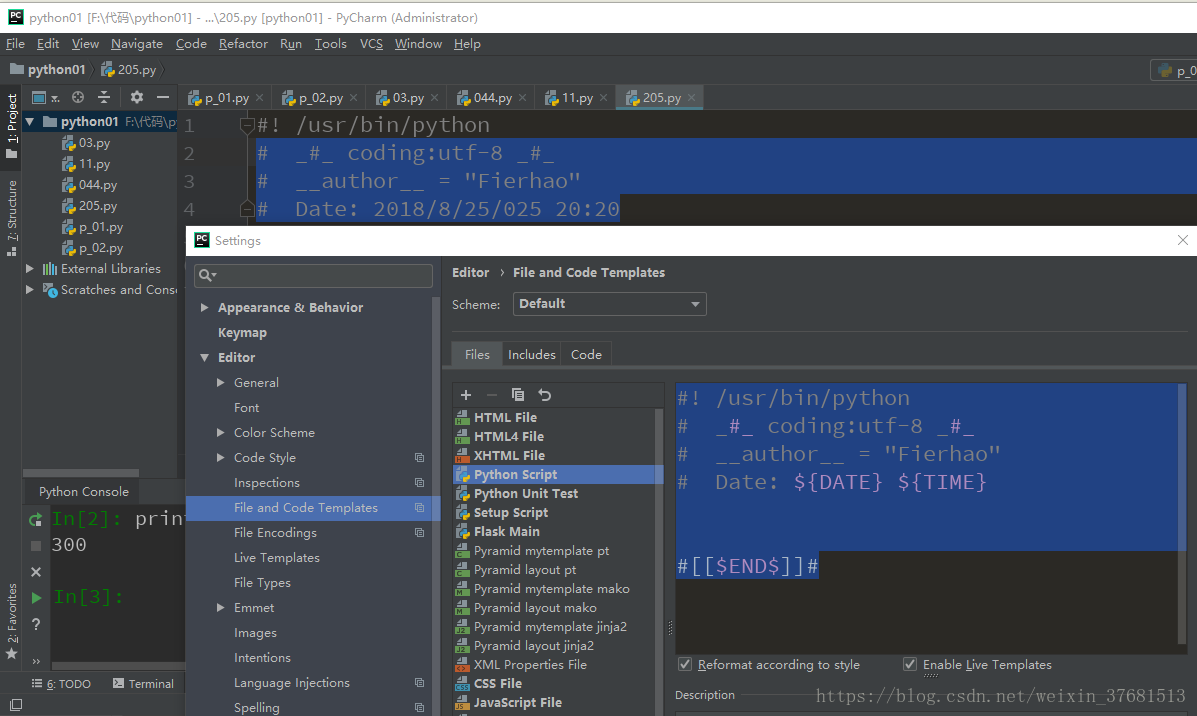This screenshot has width=1197, height=716.
Task: Expand the Emmet settings node
Action: click(221, 608)
